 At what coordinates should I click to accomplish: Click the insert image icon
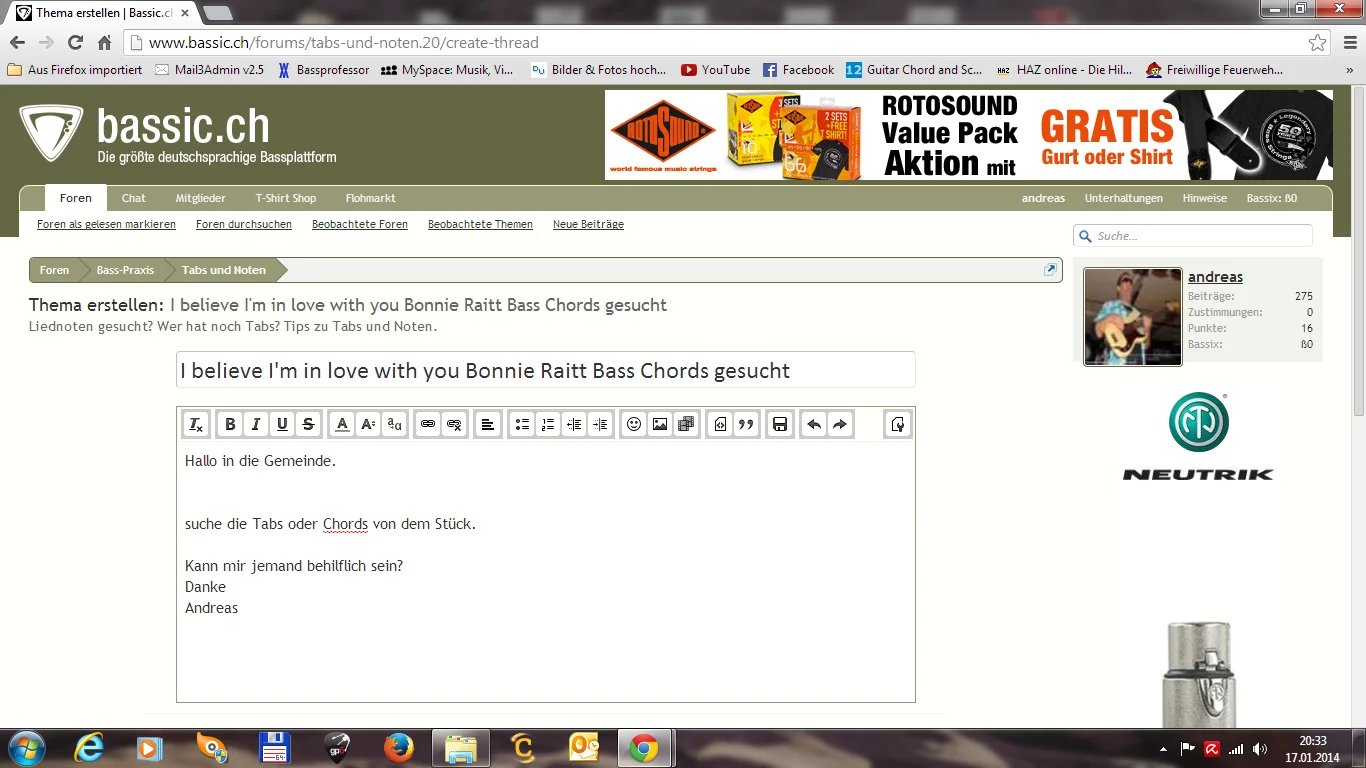point(660,424)
